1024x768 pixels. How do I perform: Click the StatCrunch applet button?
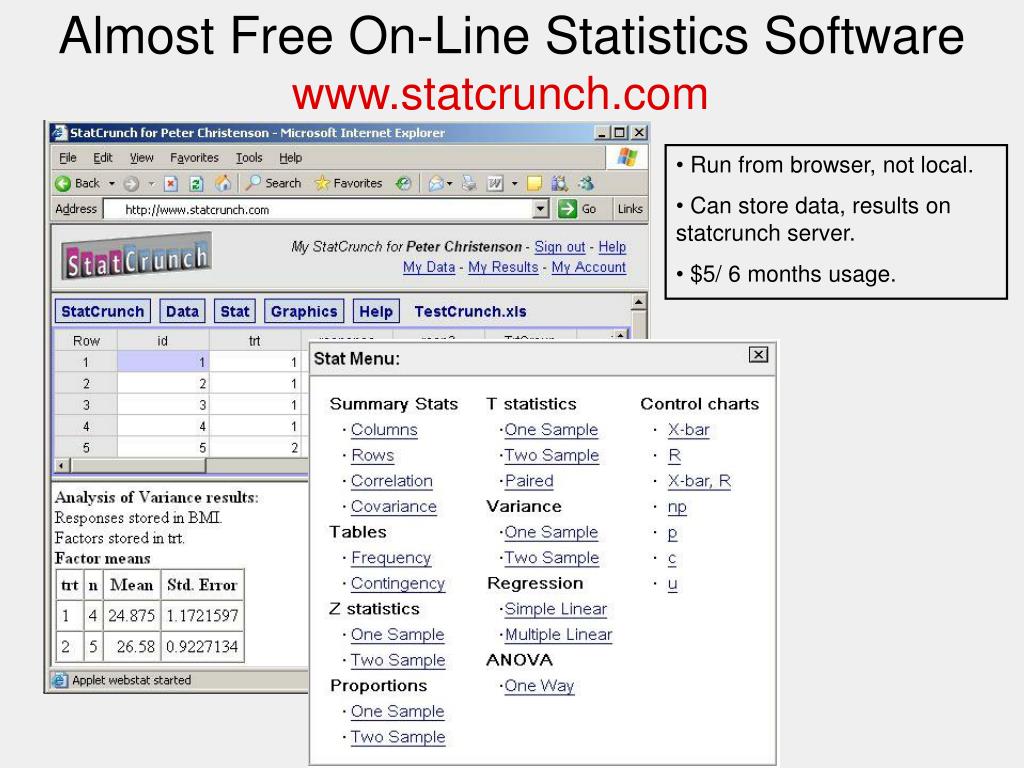103,312
